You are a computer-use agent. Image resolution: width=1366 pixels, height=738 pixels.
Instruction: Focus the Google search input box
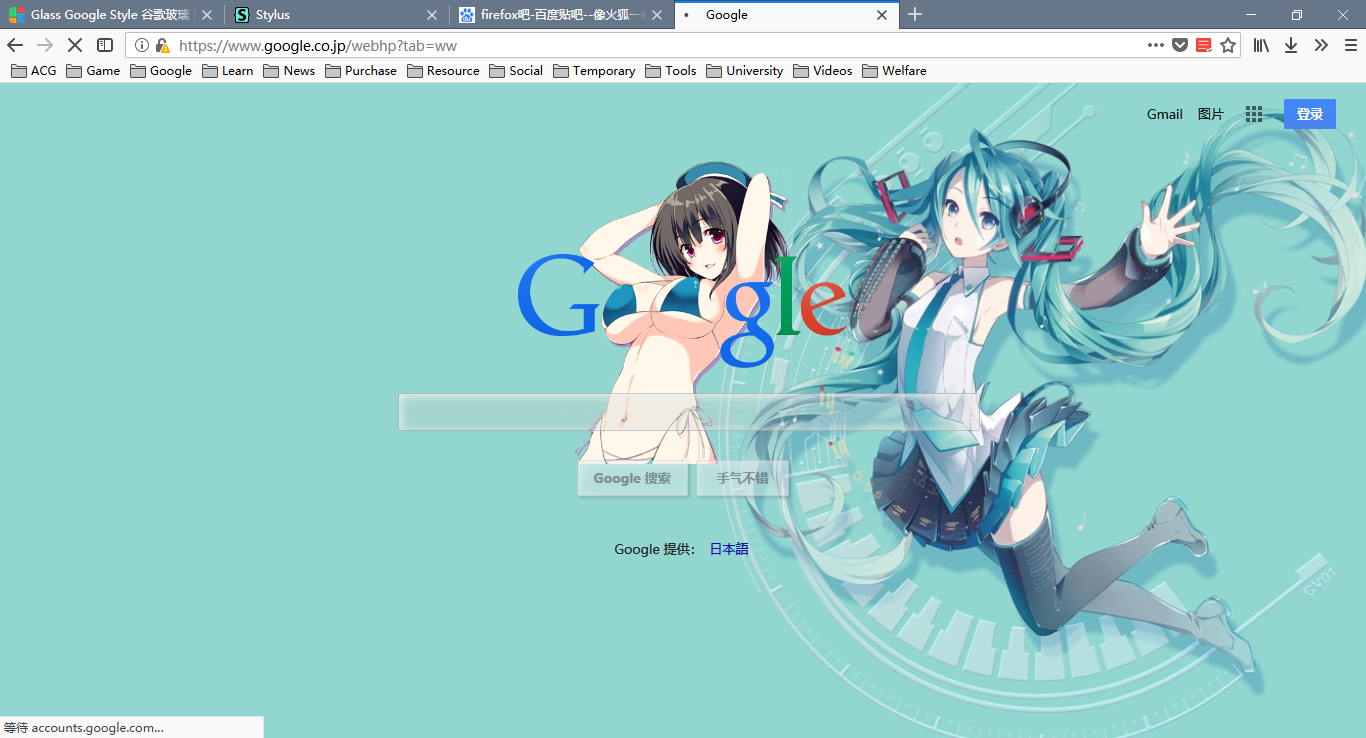pyautogui.click(x=689, y=412)
